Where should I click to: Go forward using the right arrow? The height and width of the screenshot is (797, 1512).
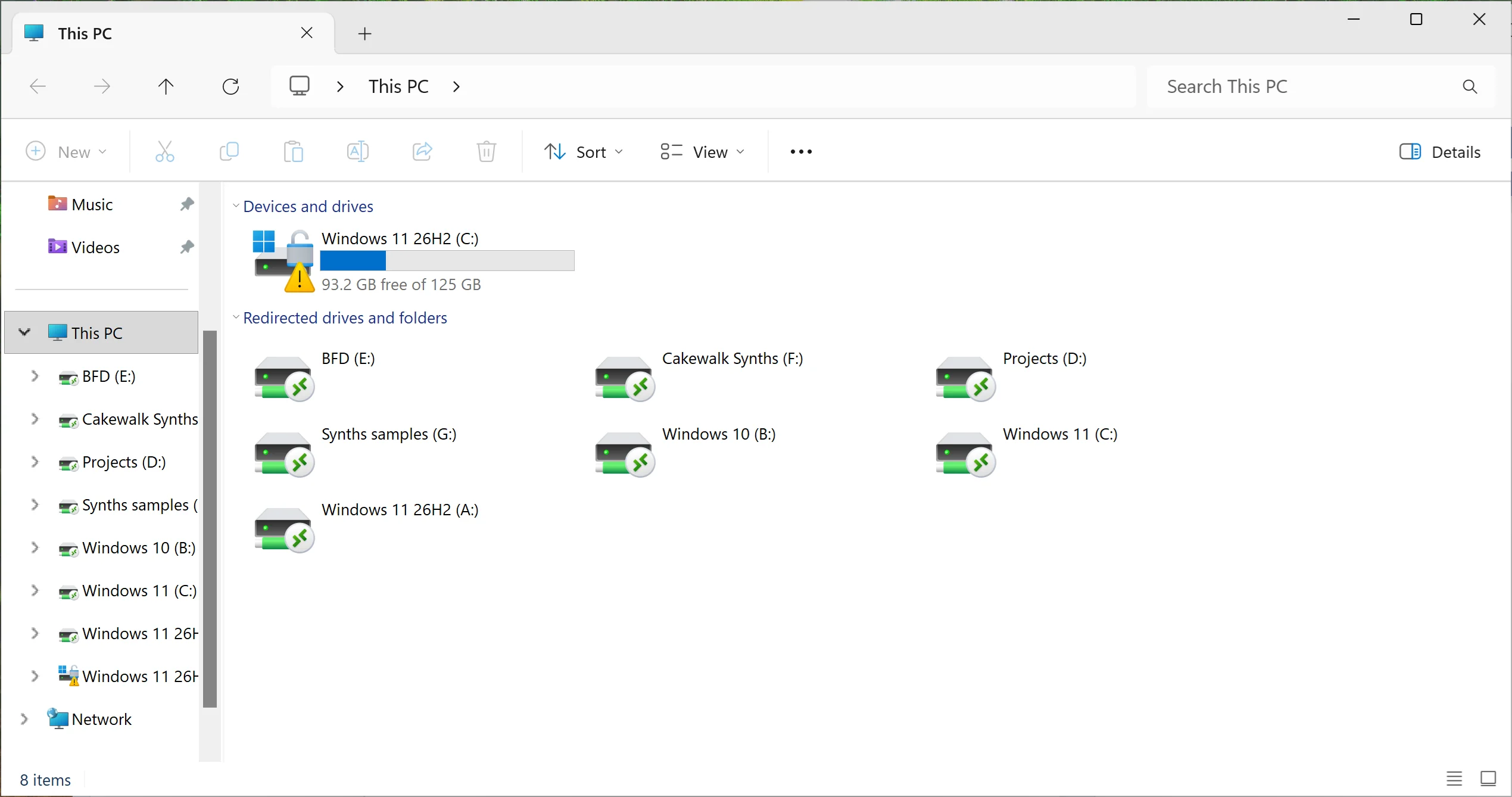point(102,86)
